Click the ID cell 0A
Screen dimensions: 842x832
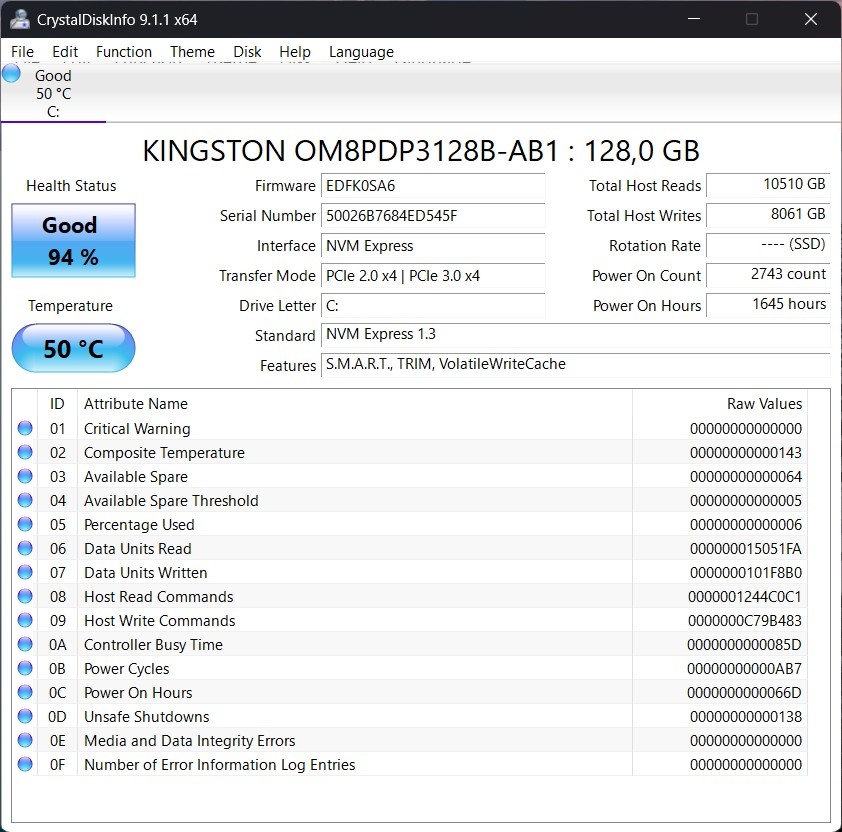tap(57, 645)
